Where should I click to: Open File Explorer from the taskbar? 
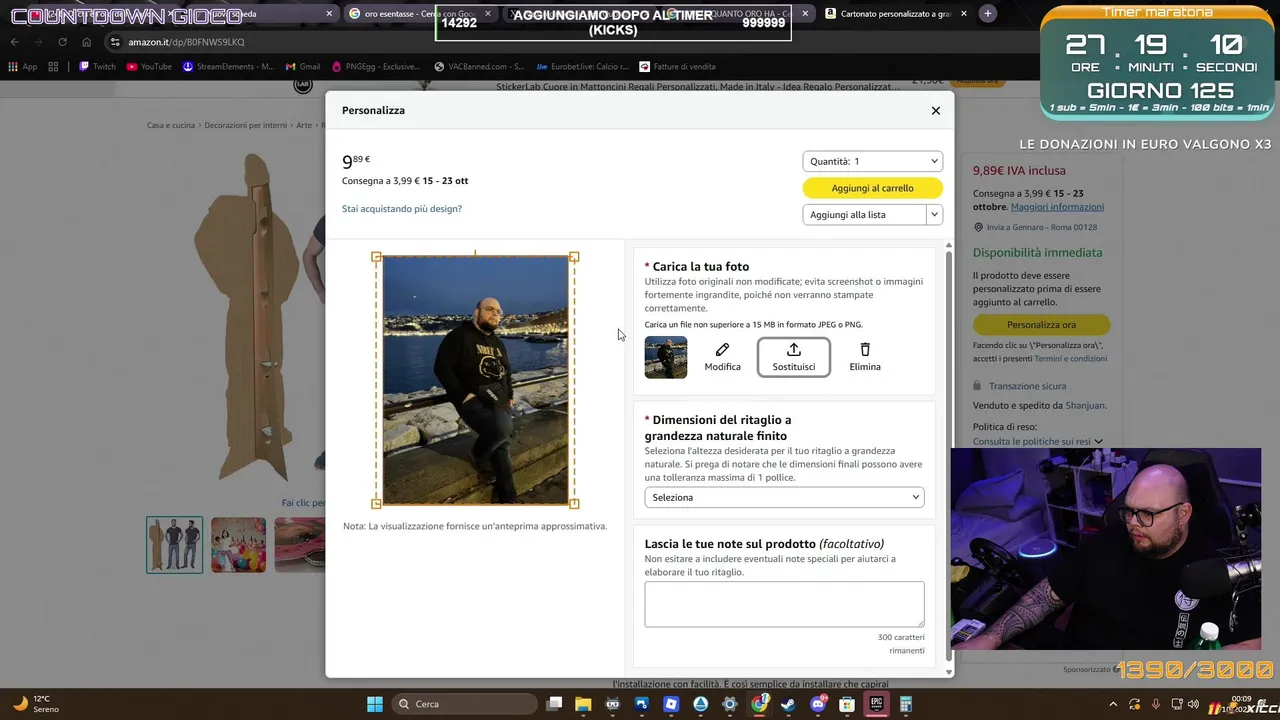point(583,704)
